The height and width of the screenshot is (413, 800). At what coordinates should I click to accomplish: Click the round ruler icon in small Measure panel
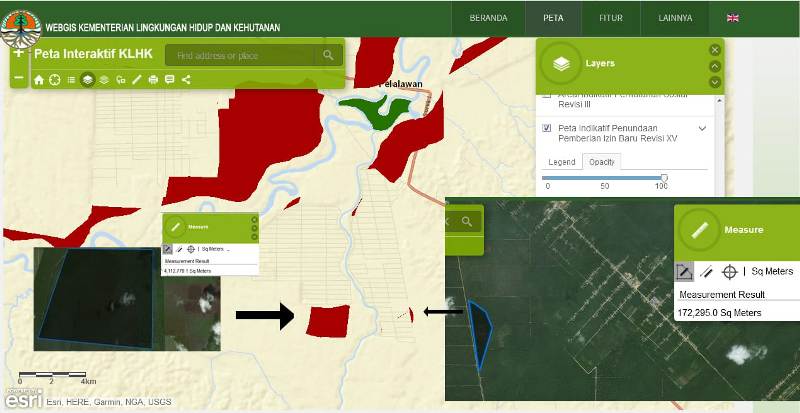[x=175, y=227]
